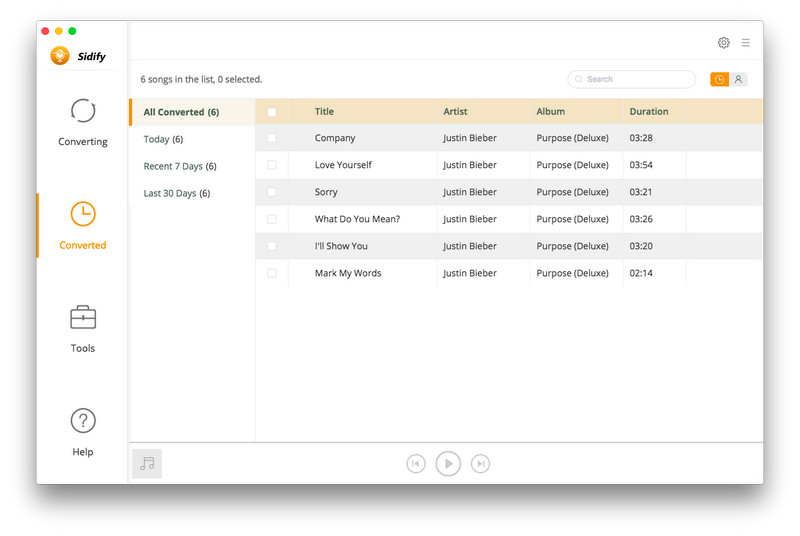The height and width of the screenshot is (536, 800).
Task: Open settings via the gear icon
Action: (723, 43)
